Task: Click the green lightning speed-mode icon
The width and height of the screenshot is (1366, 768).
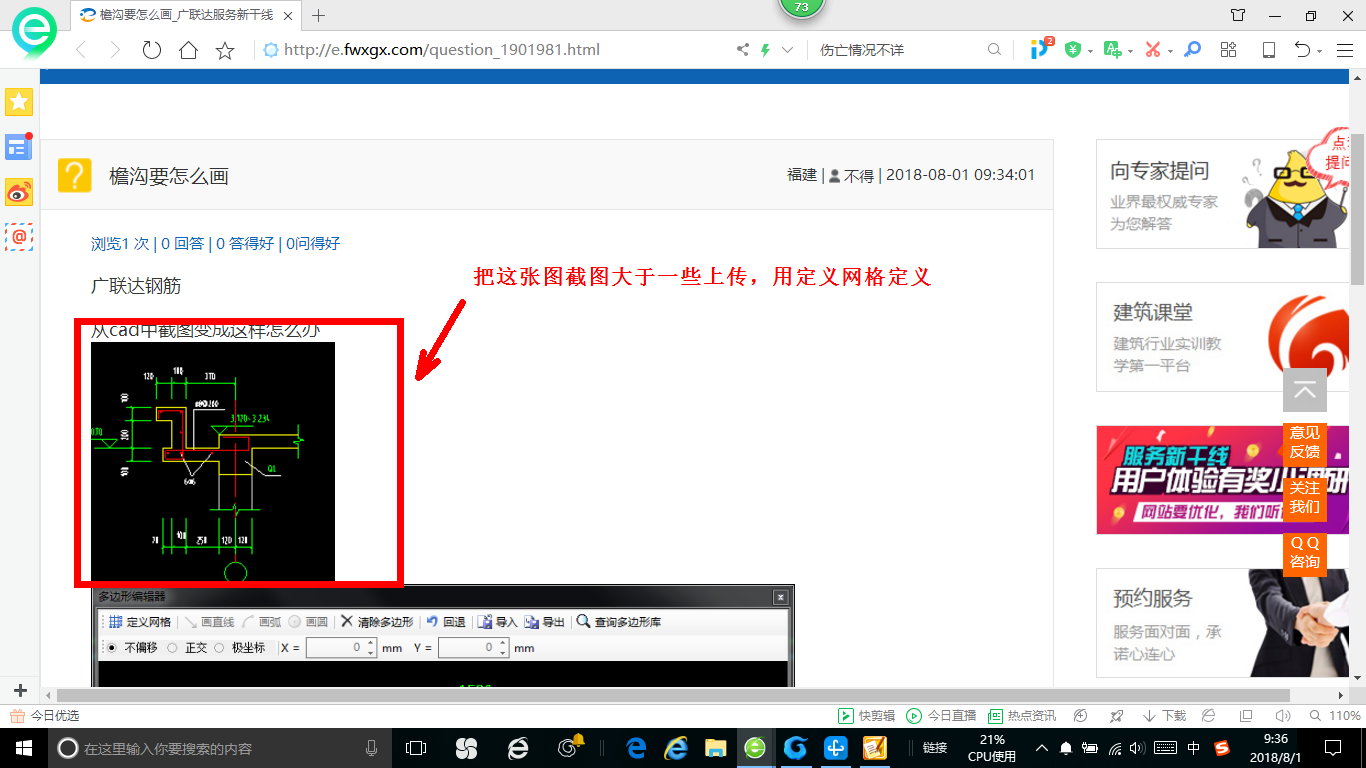Action: 766,49
